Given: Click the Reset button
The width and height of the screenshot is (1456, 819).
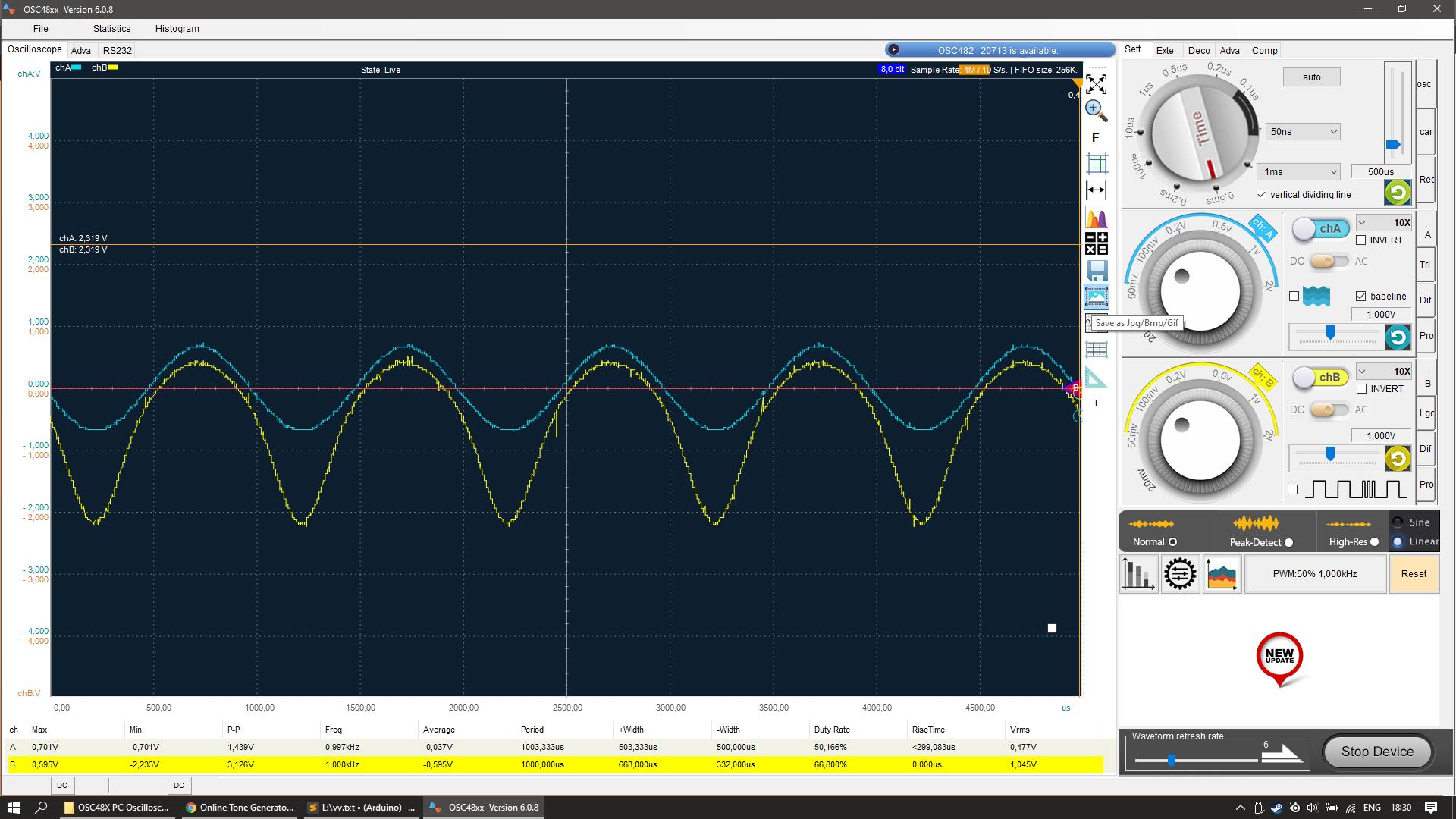Looking at the screenshot, I should [x=1414, y=574].
